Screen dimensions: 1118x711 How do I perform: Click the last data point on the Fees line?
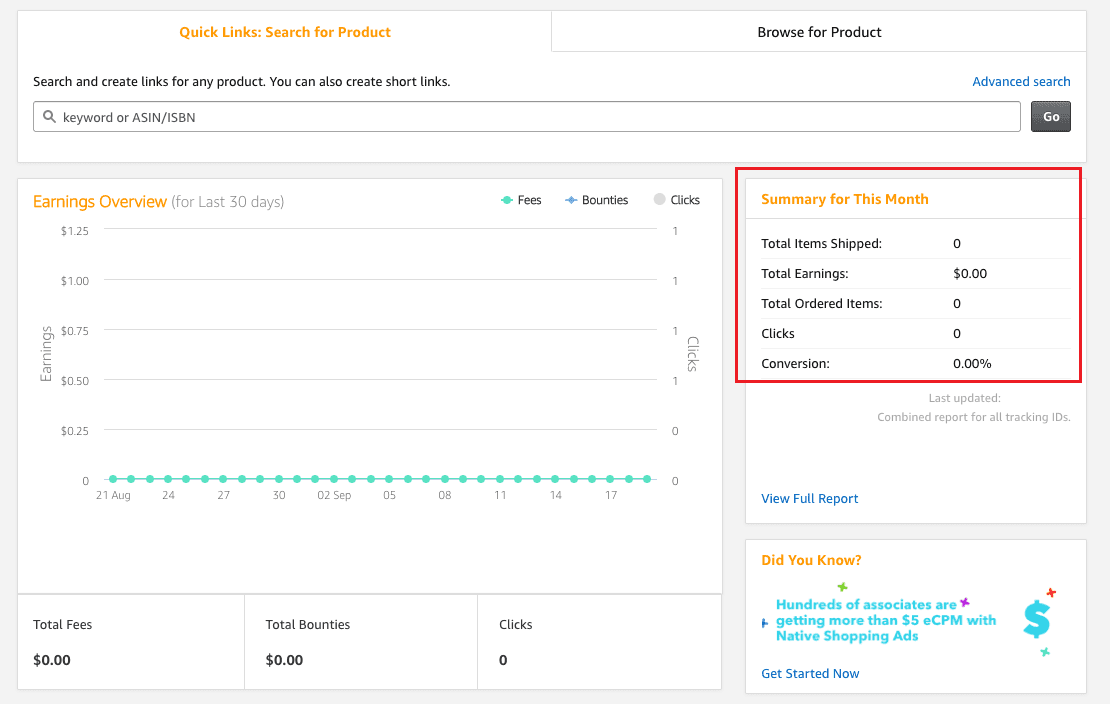coord(647,479)
